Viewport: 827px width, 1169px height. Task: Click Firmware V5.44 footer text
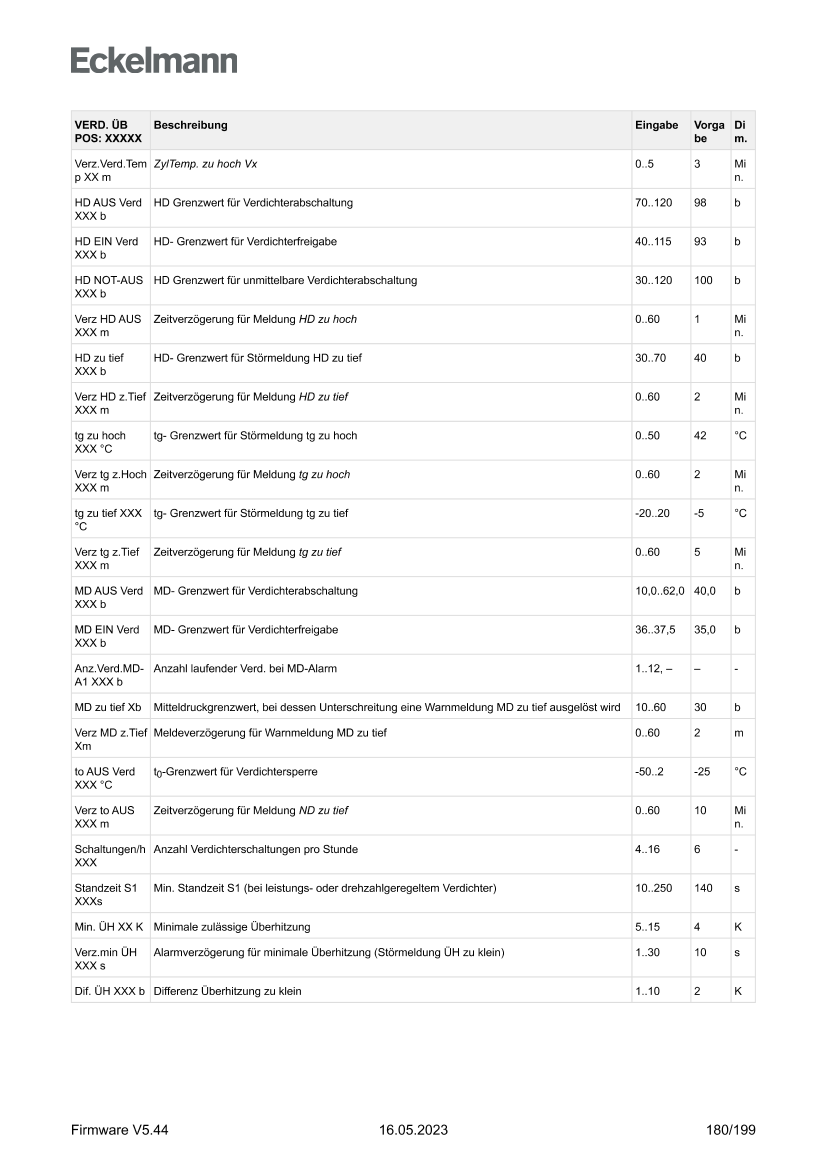point(120,1130)
